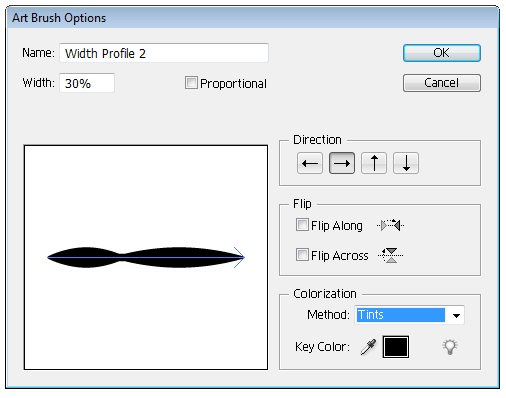
Task: Click the Colorization group label
Action: (325, 294)
